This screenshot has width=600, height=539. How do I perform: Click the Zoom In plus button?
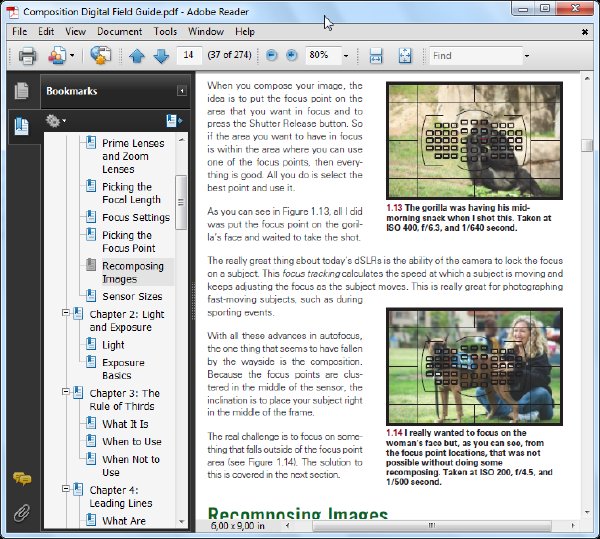[x=292, y=55]
